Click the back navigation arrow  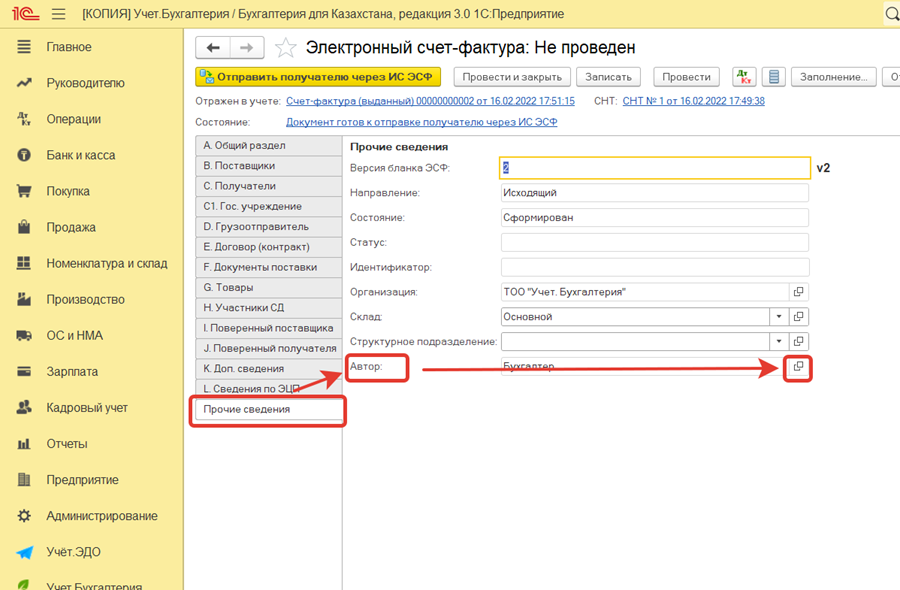pos(213,48)
